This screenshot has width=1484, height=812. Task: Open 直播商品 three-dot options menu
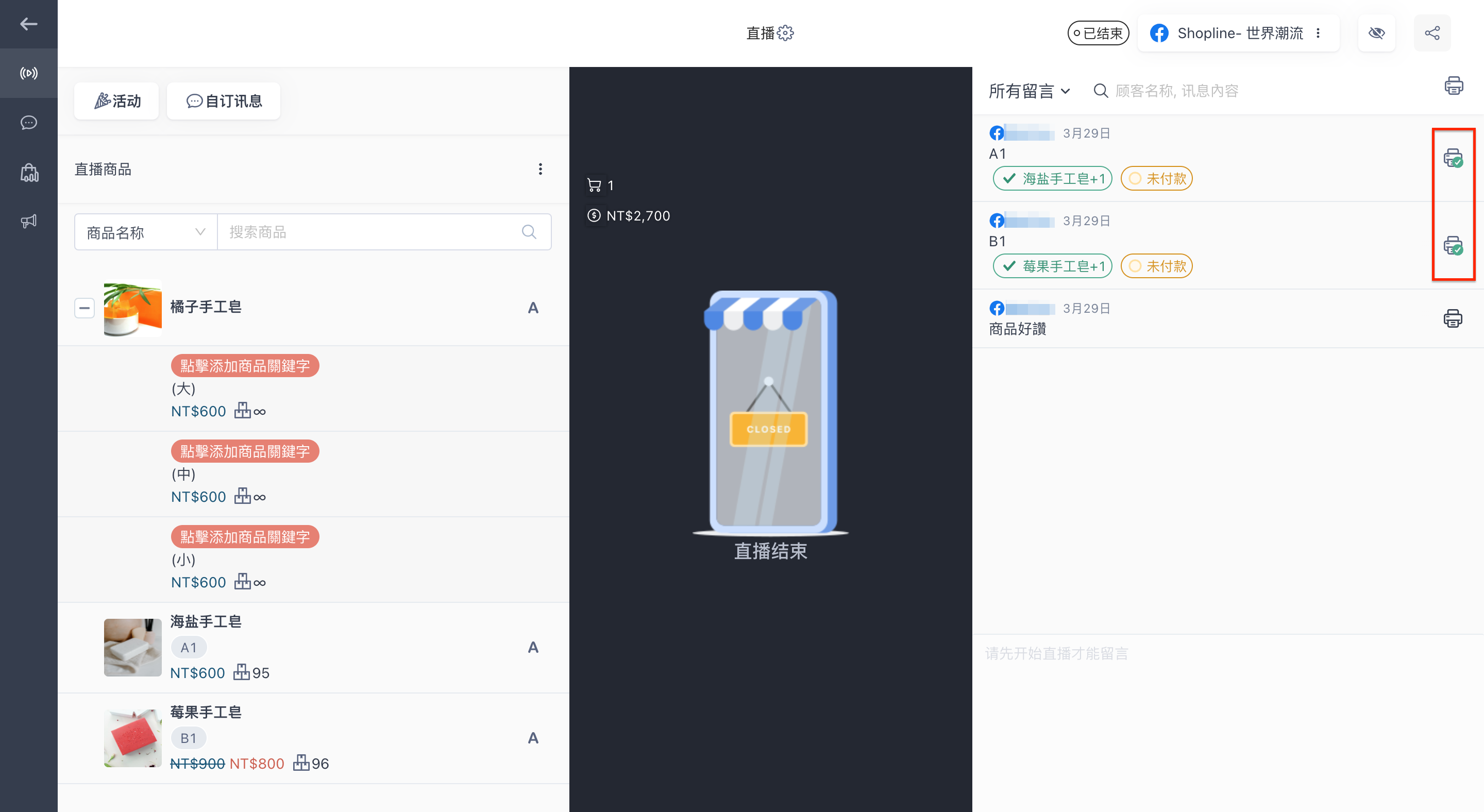[x=540, y=170]
